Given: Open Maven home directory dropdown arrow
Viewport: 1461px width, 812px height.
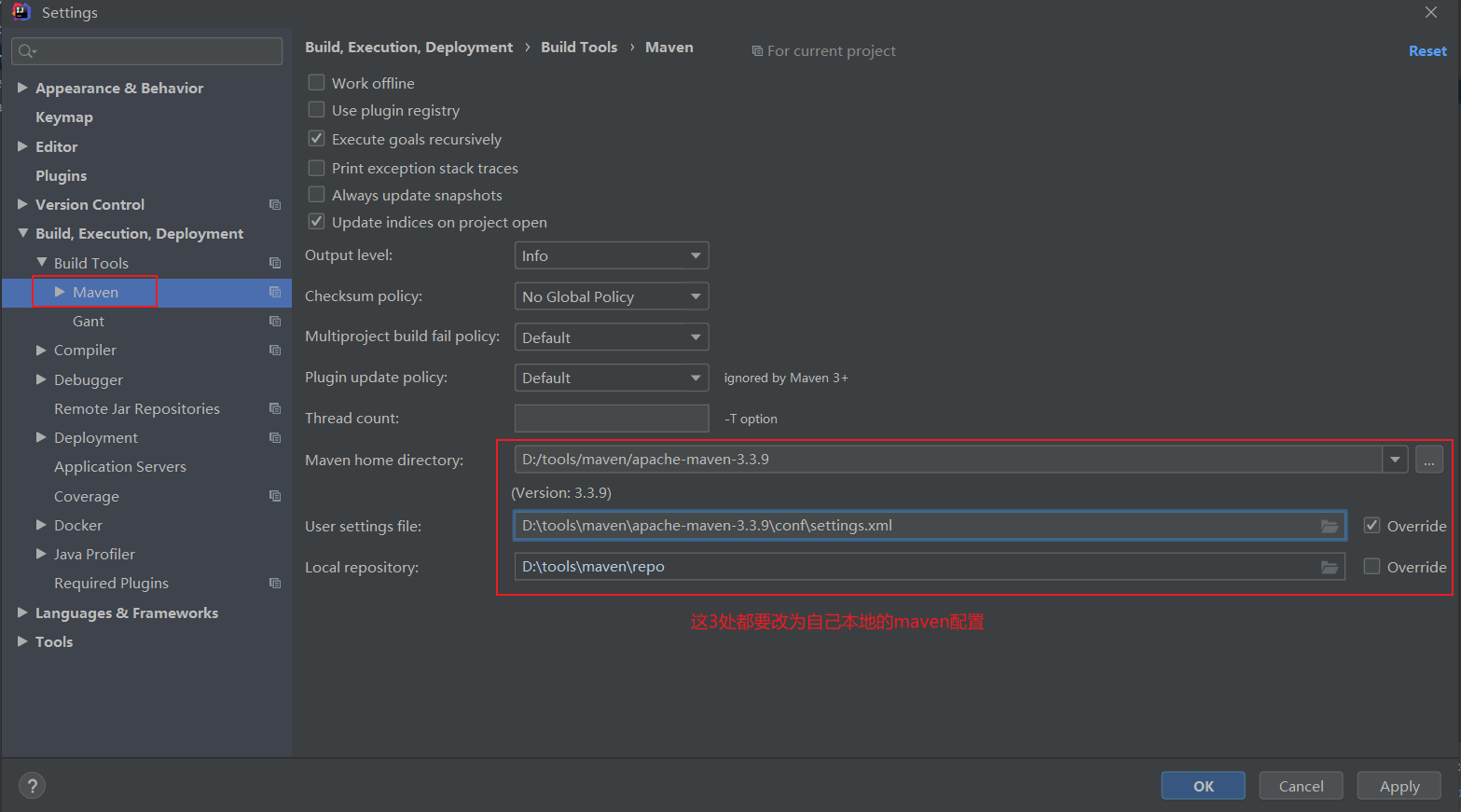Looking at the screenshot, I should click(x=1395, y=459).
